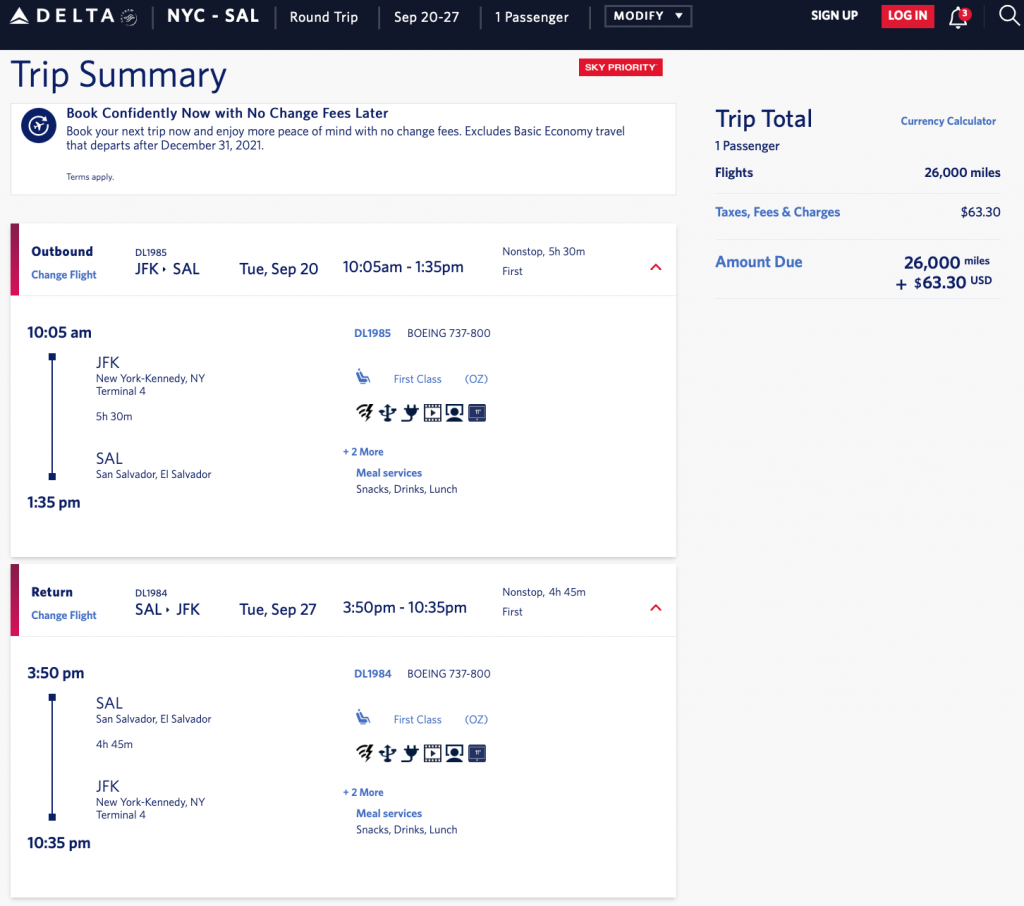Collapse the Return flight details
This screenshot has width=1024, height=906.
(x=656, y=608)
